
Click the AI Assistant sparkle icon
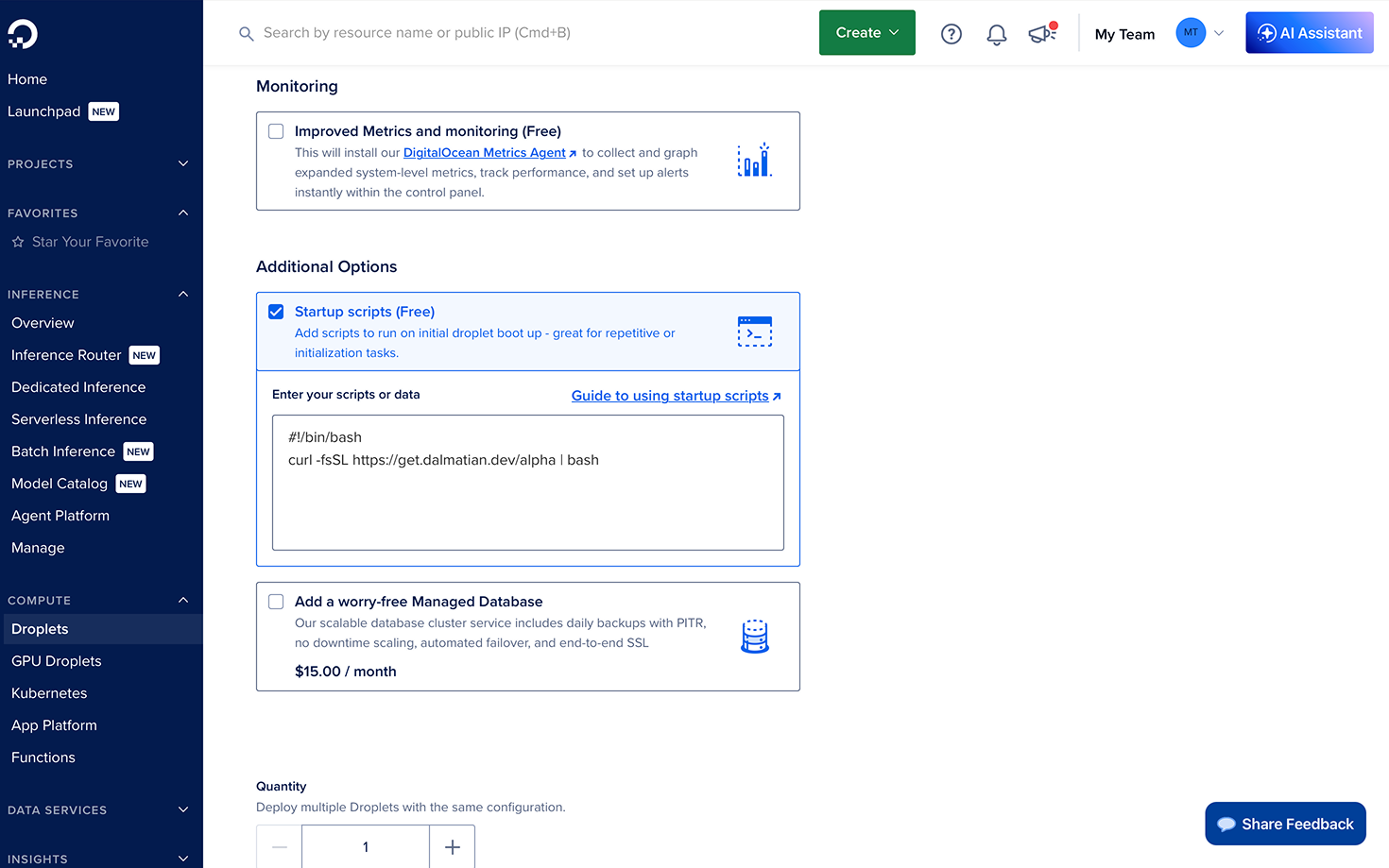(x=1267, y=33)
